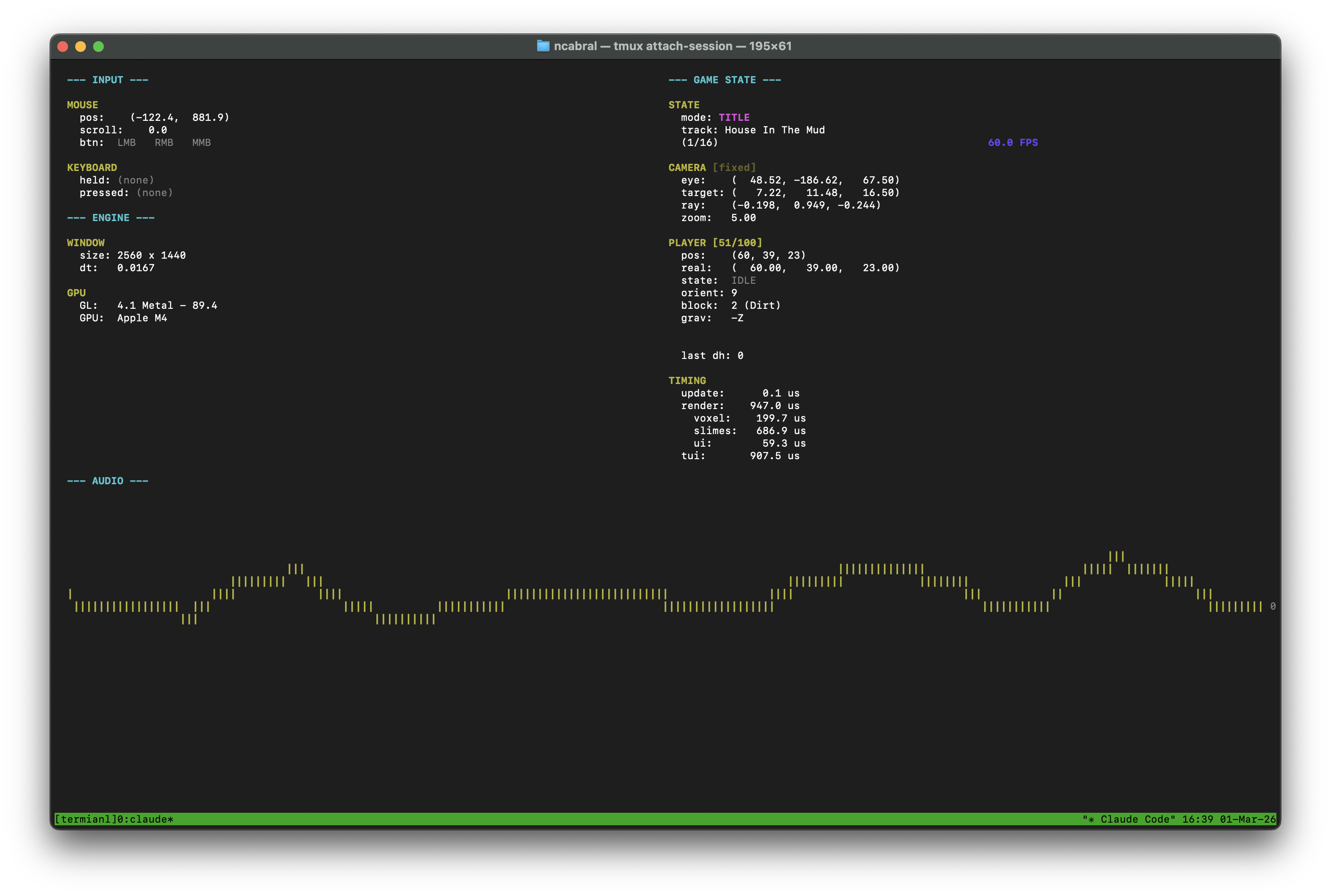This screenshot has width=1331, height=896.
Task: Click the yellow minimize window button
Action: 81,46
